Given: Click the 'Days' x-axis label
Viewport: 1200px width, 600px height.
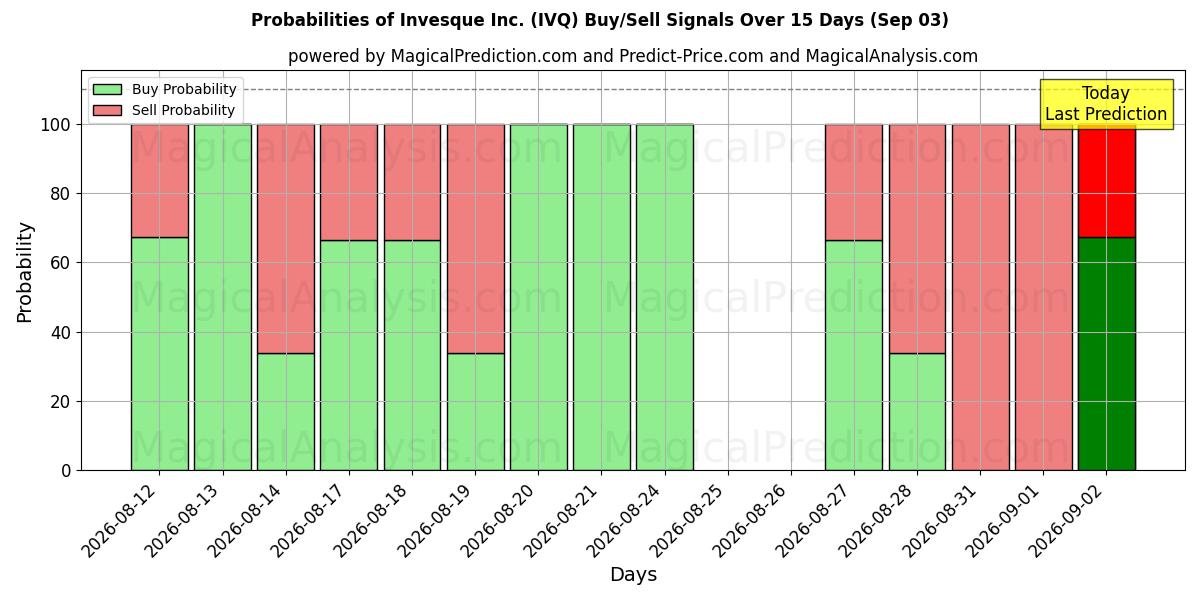Looking at the screenshot, I should click(633, 575).
